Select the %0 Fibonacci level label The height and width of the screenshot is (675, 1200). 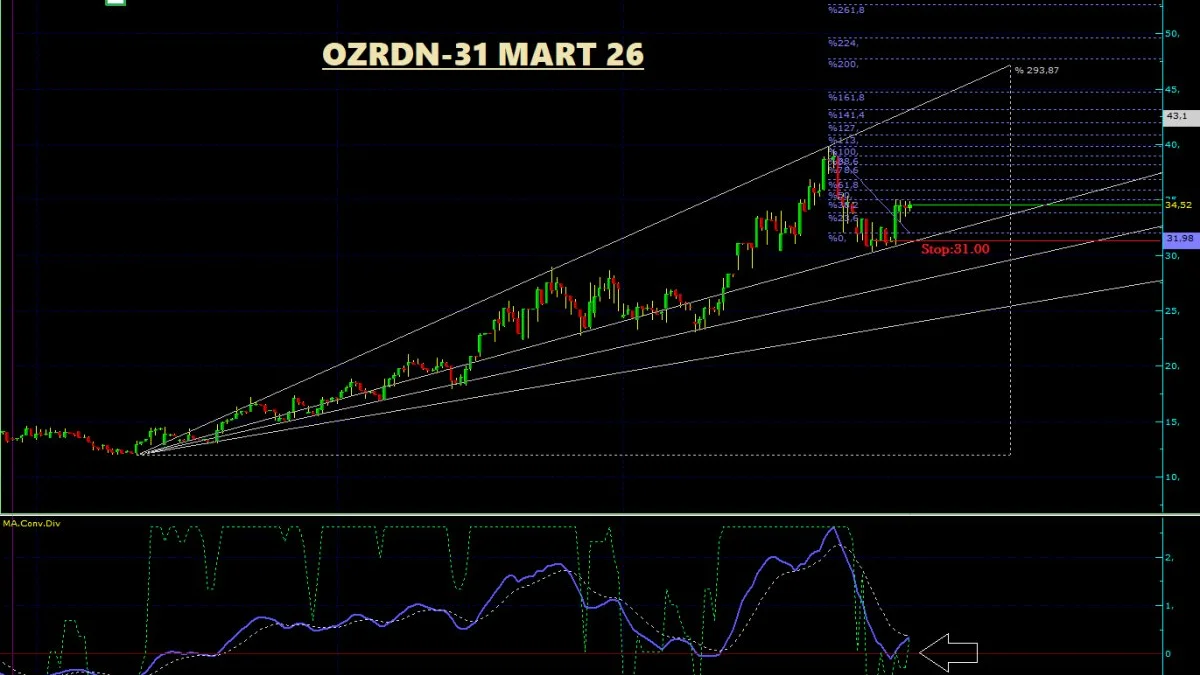[x=837, y=238]
